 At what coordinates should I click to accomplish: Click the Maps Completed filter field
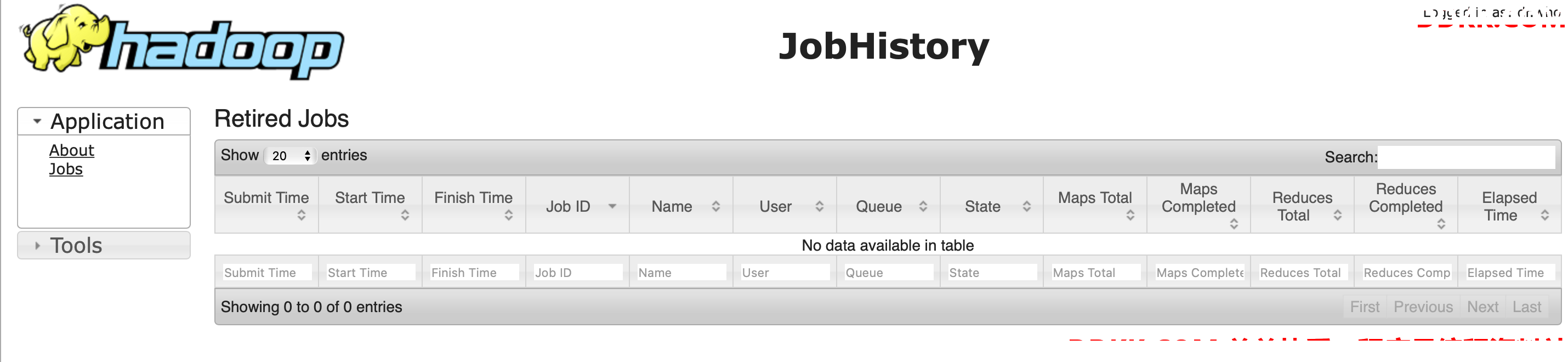pyautogui.click(x=1198, y=273)
